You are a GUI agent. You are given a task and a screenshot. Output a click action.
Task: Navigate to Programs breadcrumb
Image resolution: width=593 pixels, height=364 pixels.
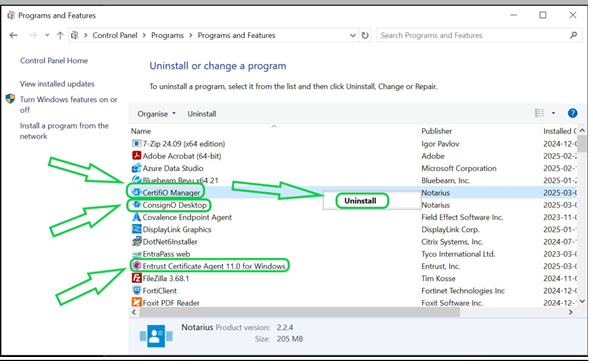tap(167, 36)
